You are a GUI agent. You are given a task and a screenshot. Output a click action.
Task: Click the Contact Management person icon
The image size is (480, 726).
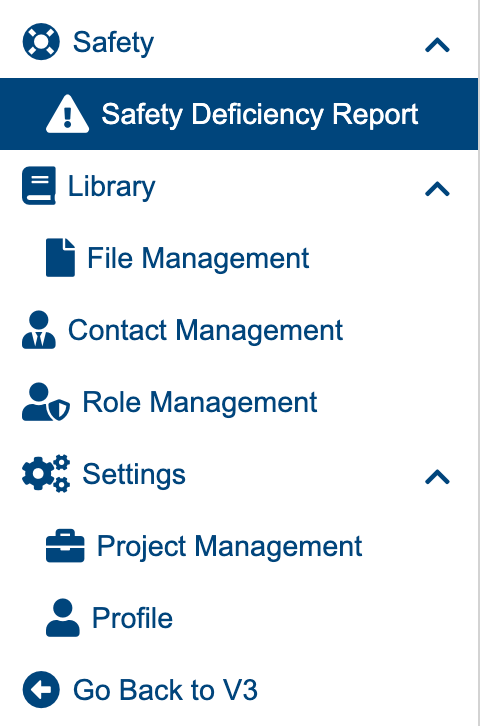39,330
